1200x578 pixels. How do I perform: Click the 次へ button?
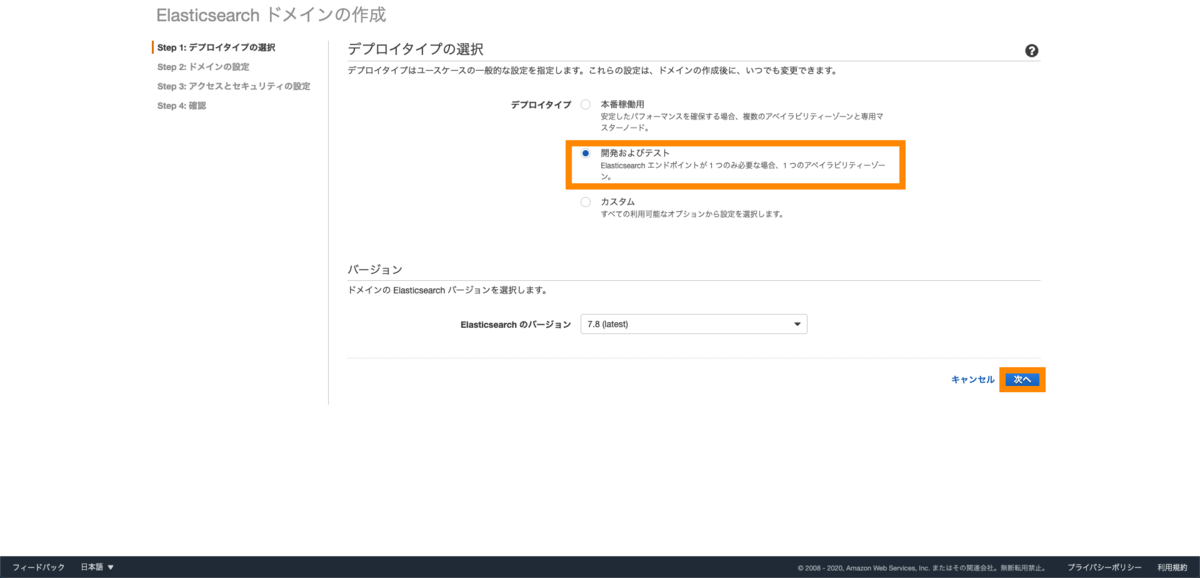(x=1022, y=380)
